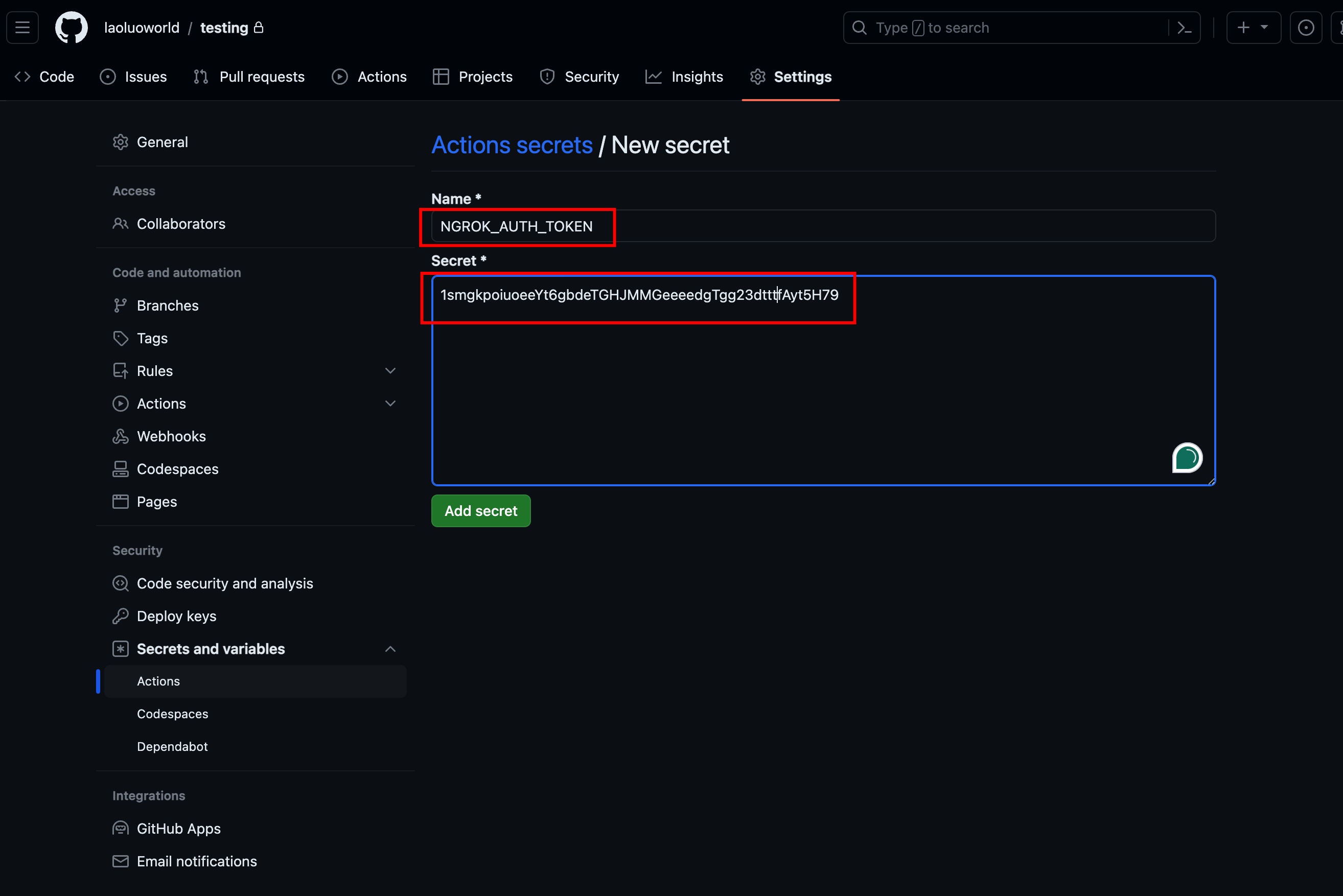Click the Deploy keys sidebar option
This screenshot has height=896, width=1343.
pos(176,616)
